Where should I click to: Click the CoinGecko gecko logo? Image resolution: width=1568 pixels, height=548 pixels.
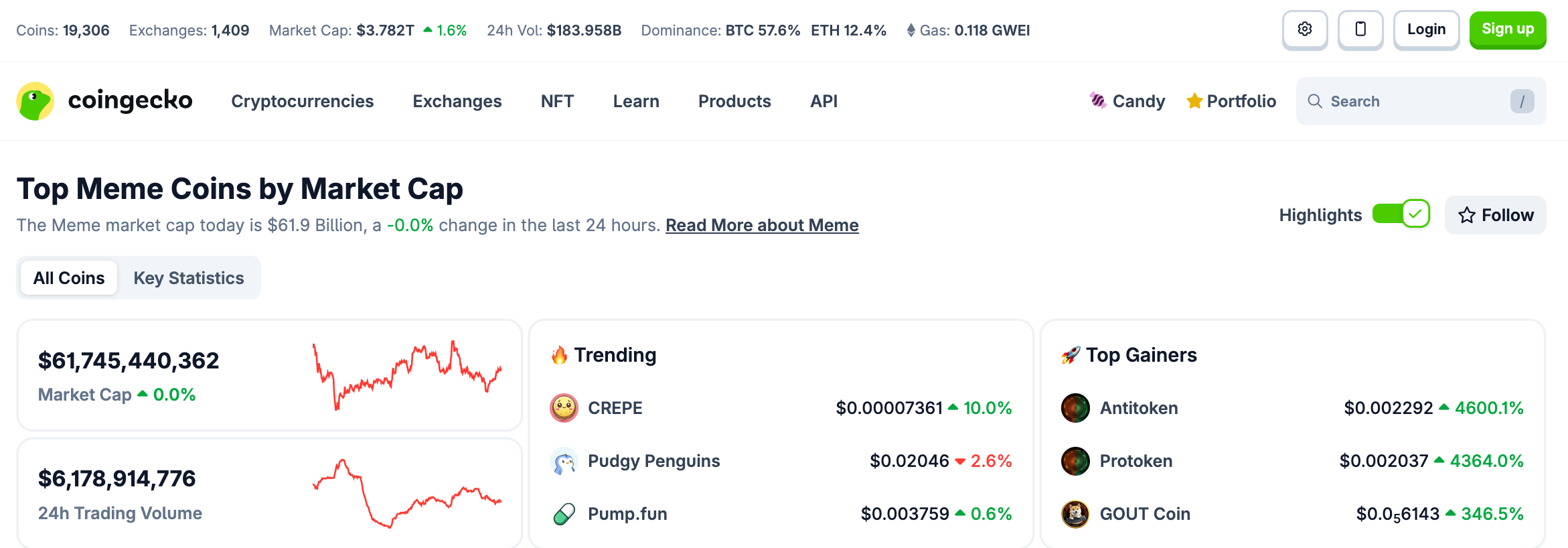point(35,101)
